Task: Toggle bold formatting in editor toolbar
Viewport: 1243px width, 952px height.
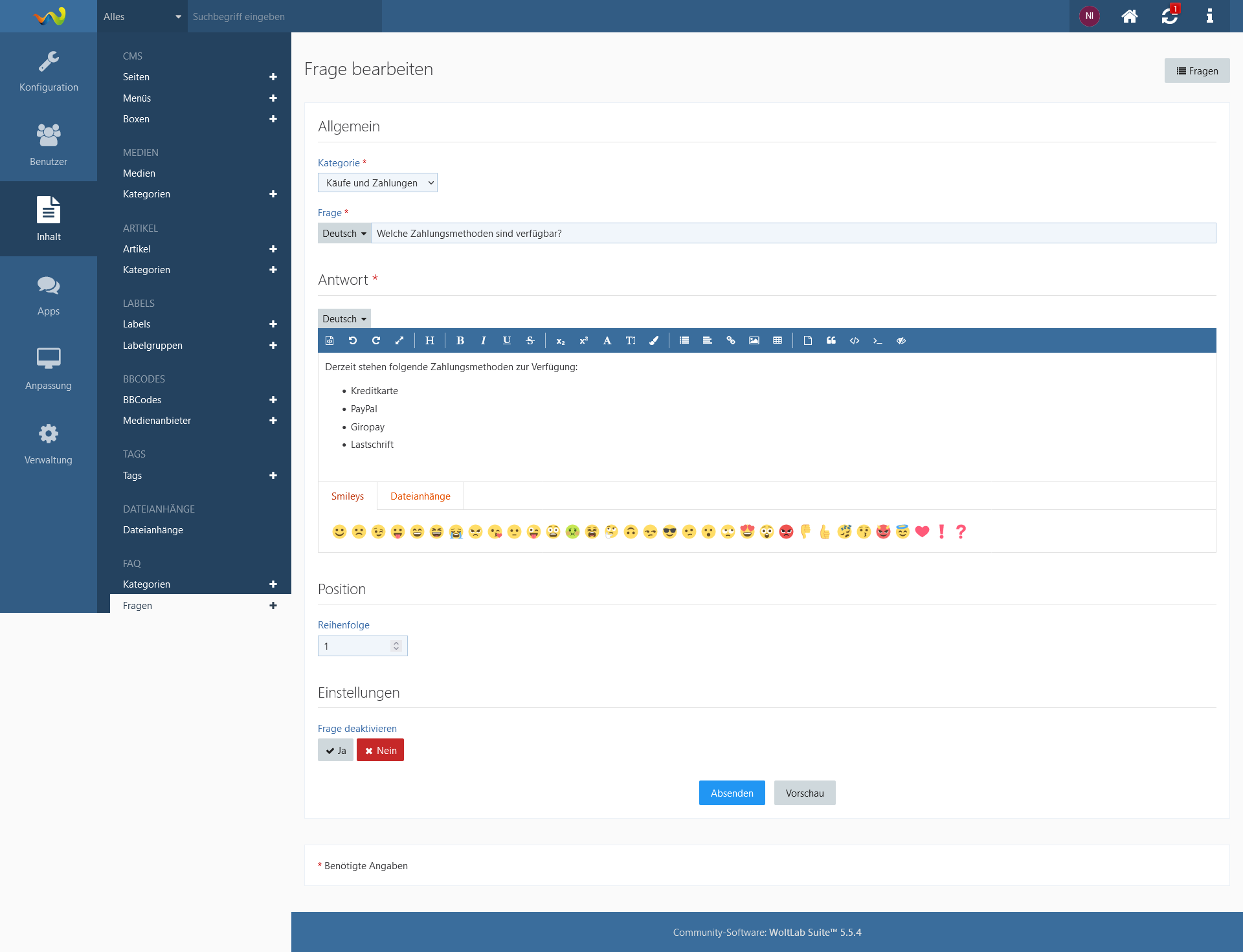Action: 460,340
